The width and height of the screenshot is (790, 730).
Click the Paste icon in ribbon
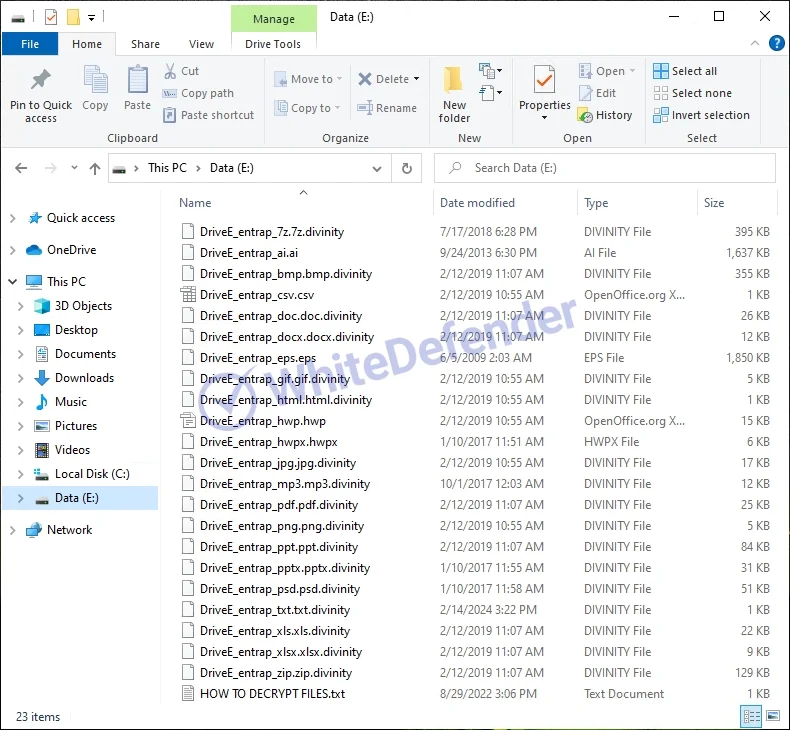point(137,81)
